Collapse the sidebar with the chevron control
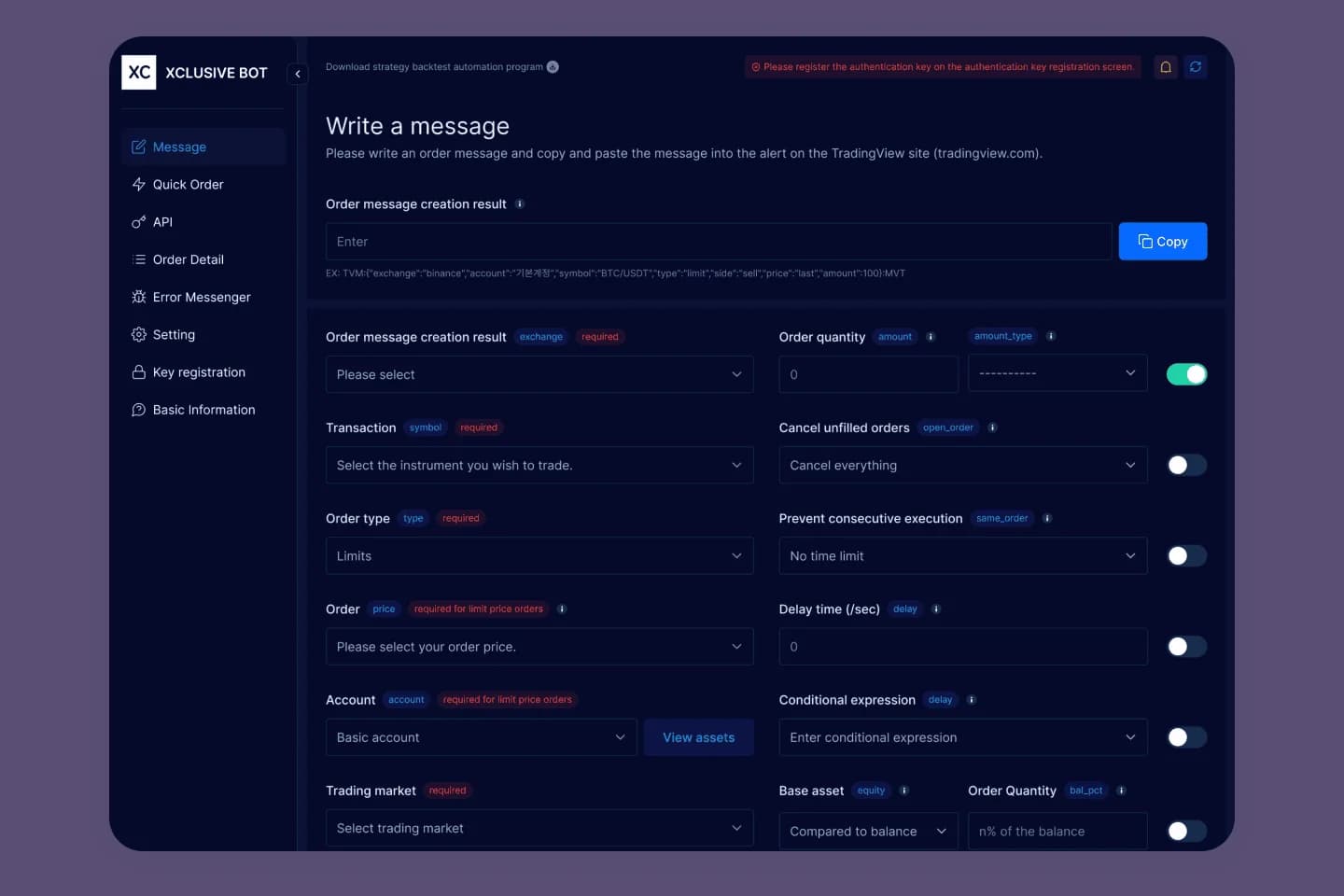The height and width of the screenshot is (896, 1344). (298, 73)
